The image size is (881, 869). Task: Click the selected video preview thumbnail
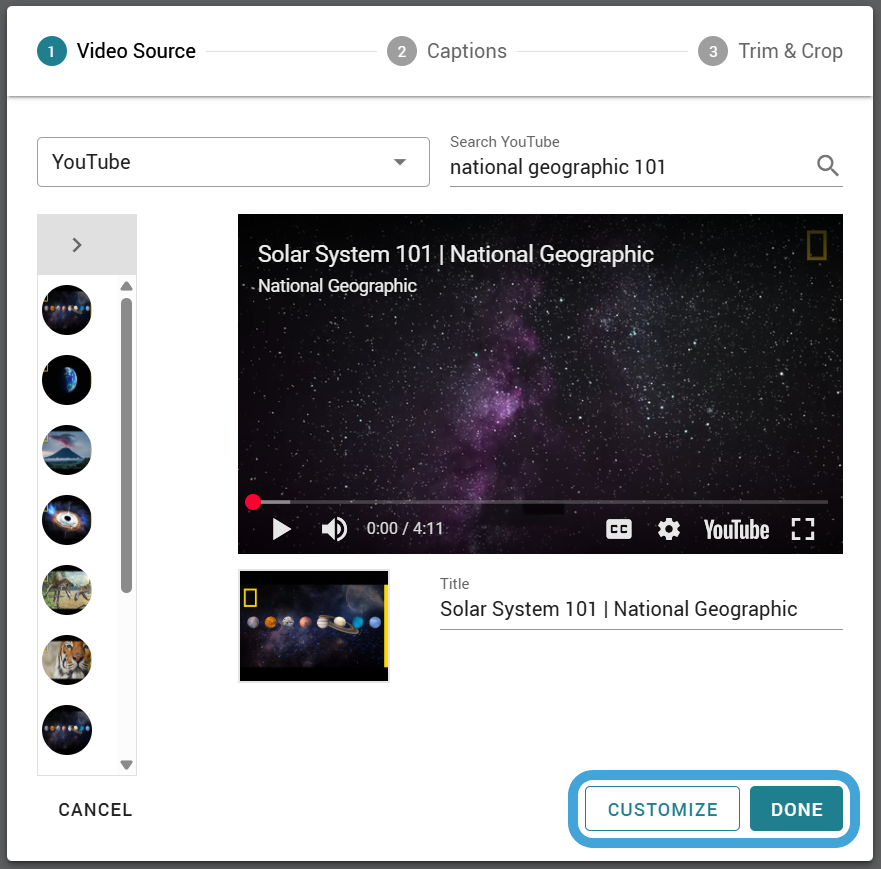click(x=314, y=626)
